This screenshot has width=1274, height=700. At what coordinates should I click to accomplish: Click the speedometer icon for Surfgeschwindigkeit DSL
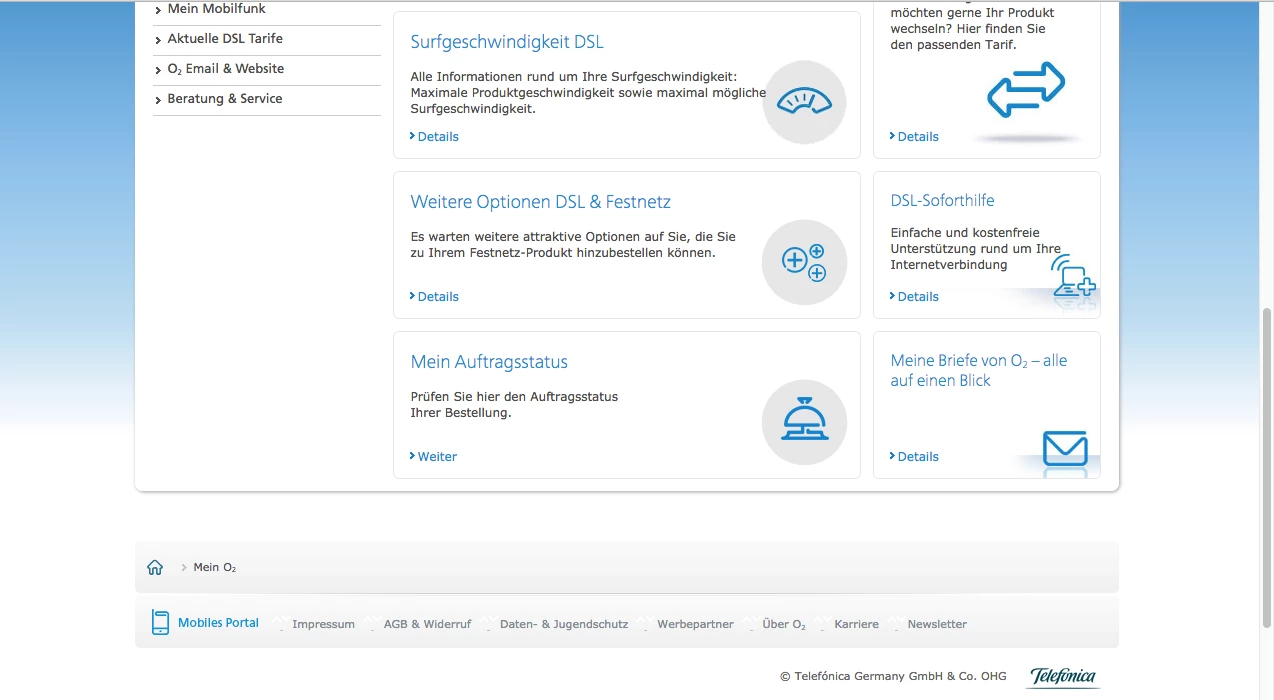(804, 102)
